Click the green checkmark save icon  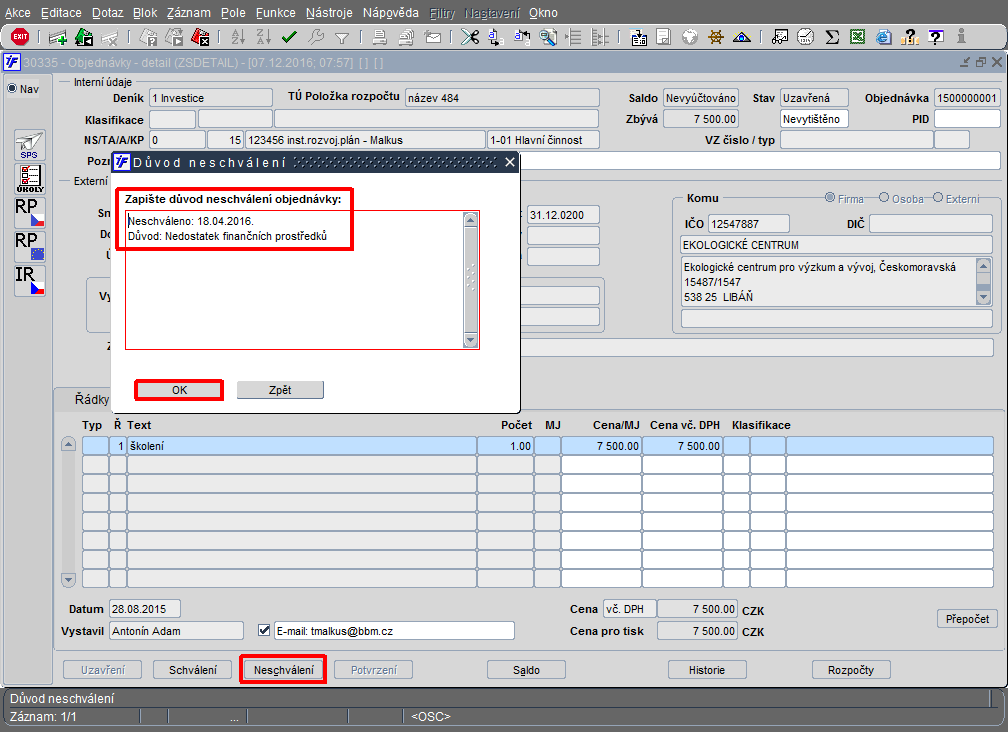(289, 37)
